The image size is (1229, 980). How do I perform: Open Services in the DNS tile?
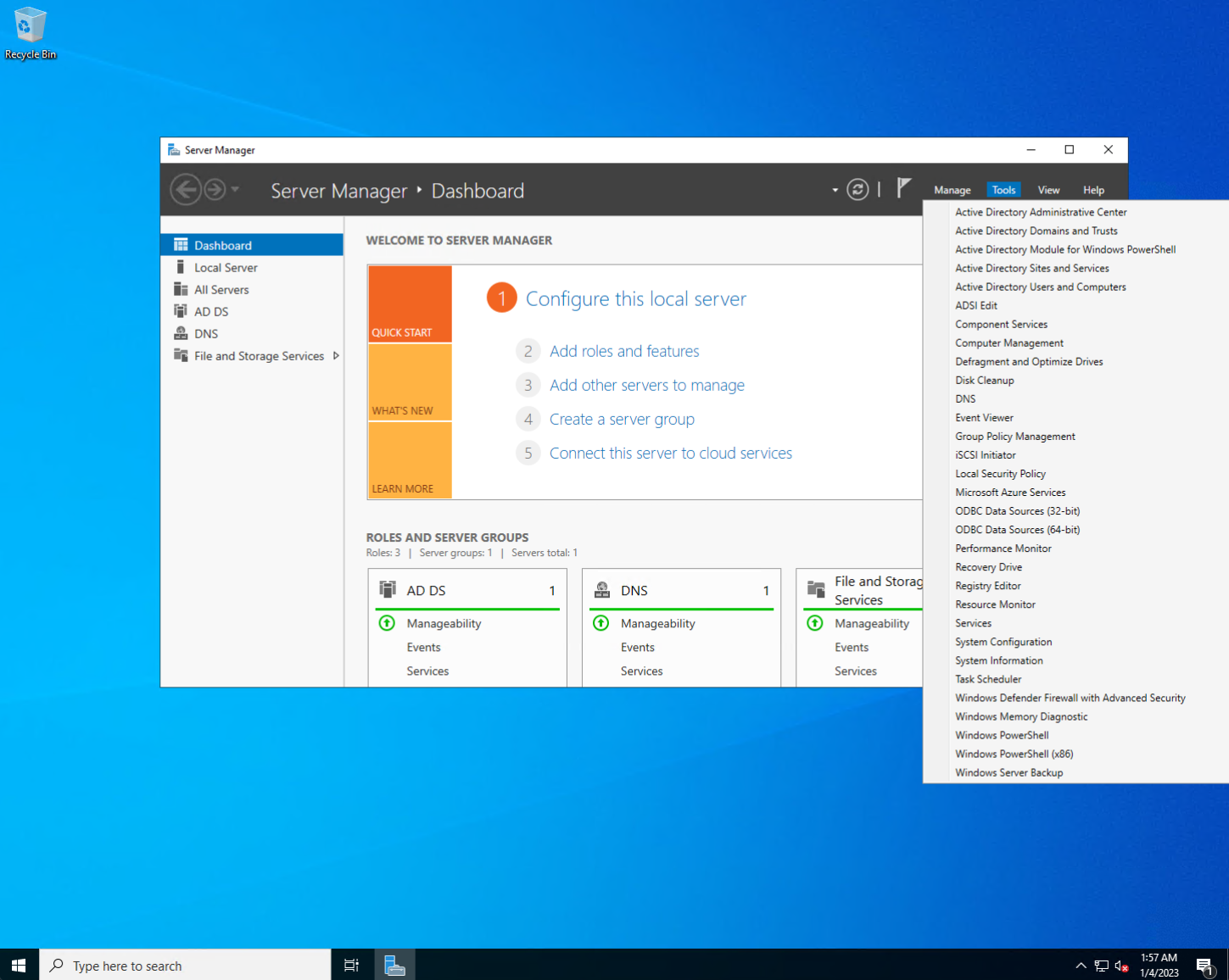click(641, 671)
